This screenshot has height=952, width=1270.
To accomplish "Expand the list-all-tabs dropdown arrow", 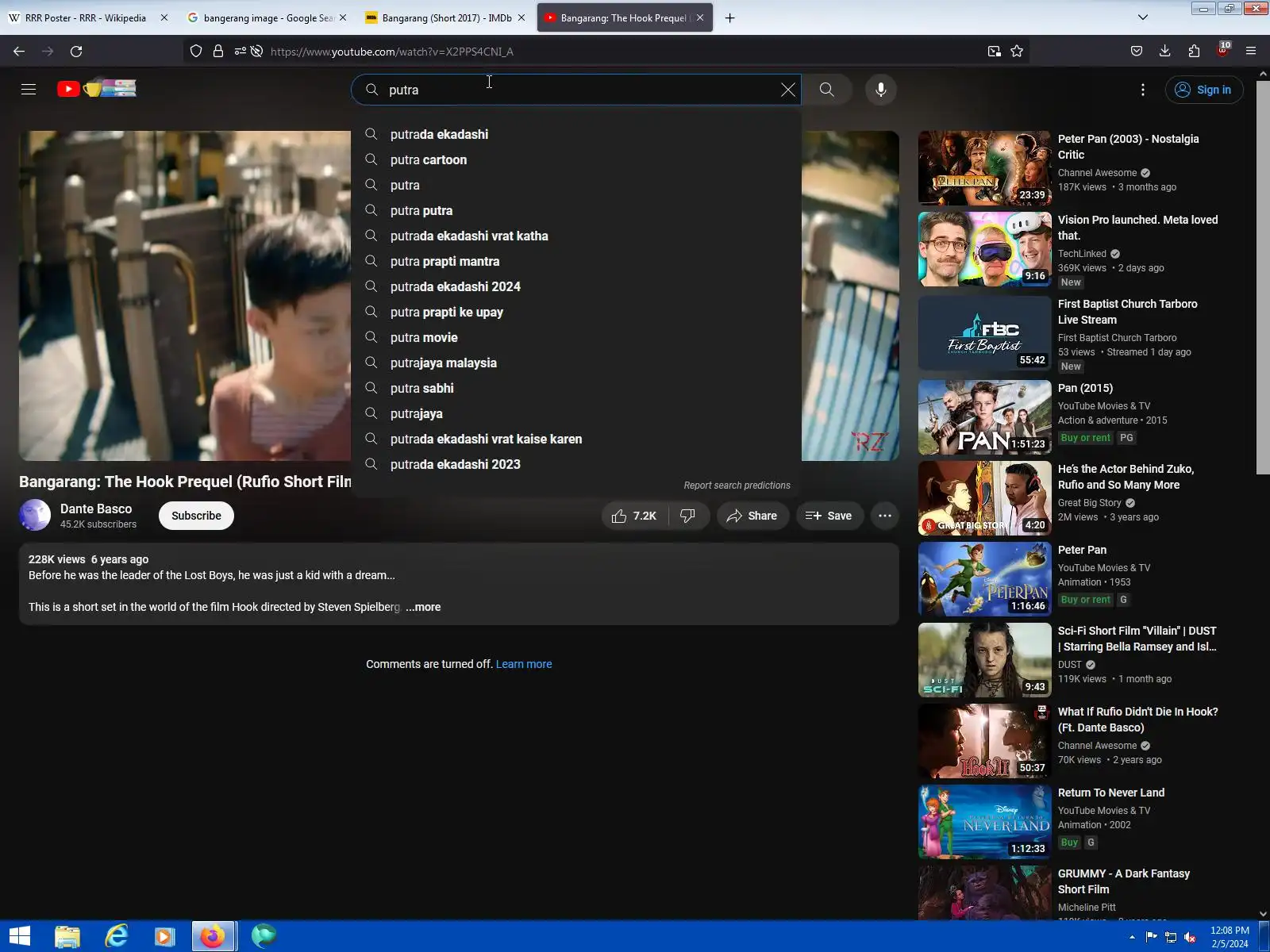I will coord(1143,17).
